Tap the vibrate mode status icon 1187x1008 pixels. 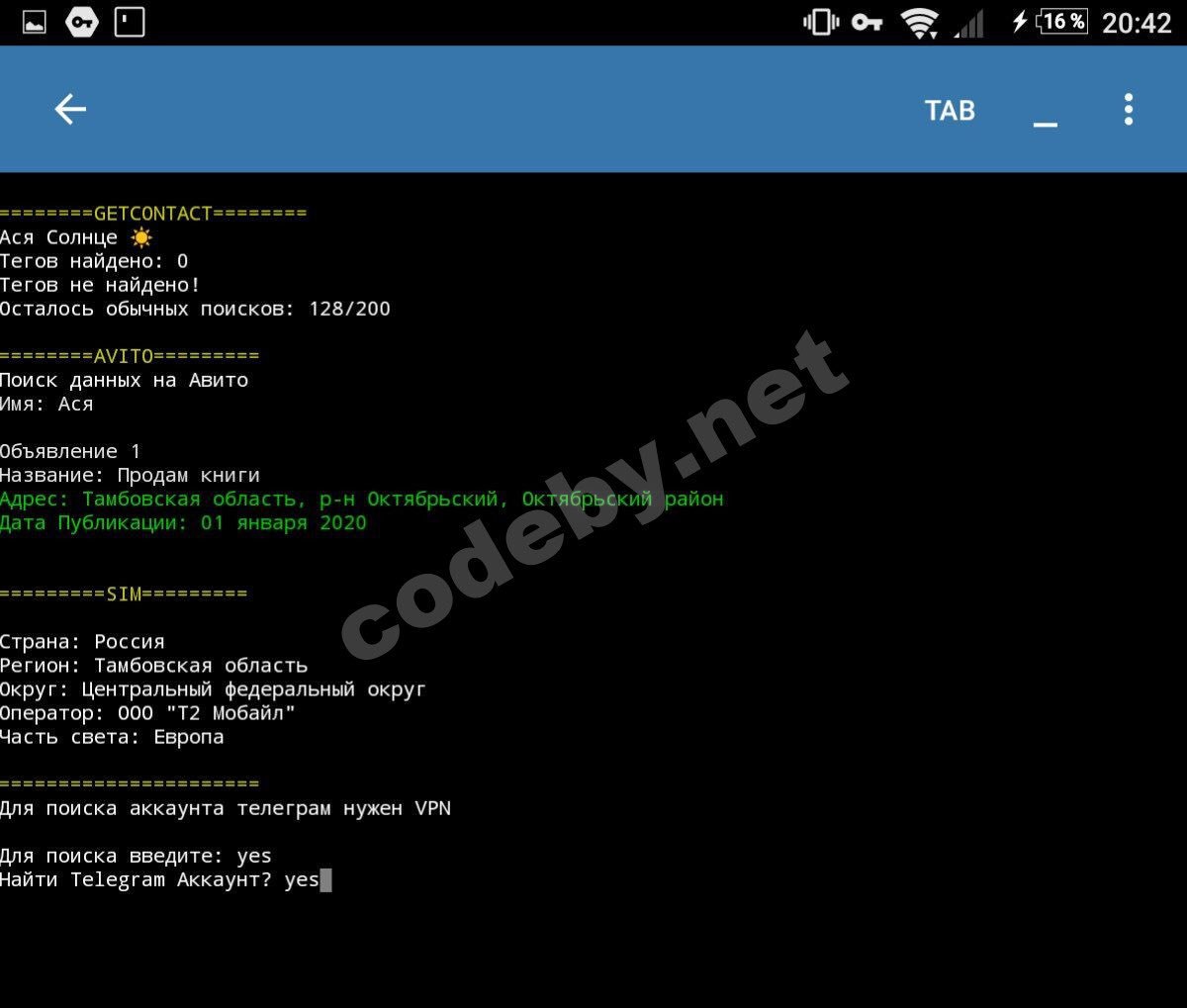[821, 22]
